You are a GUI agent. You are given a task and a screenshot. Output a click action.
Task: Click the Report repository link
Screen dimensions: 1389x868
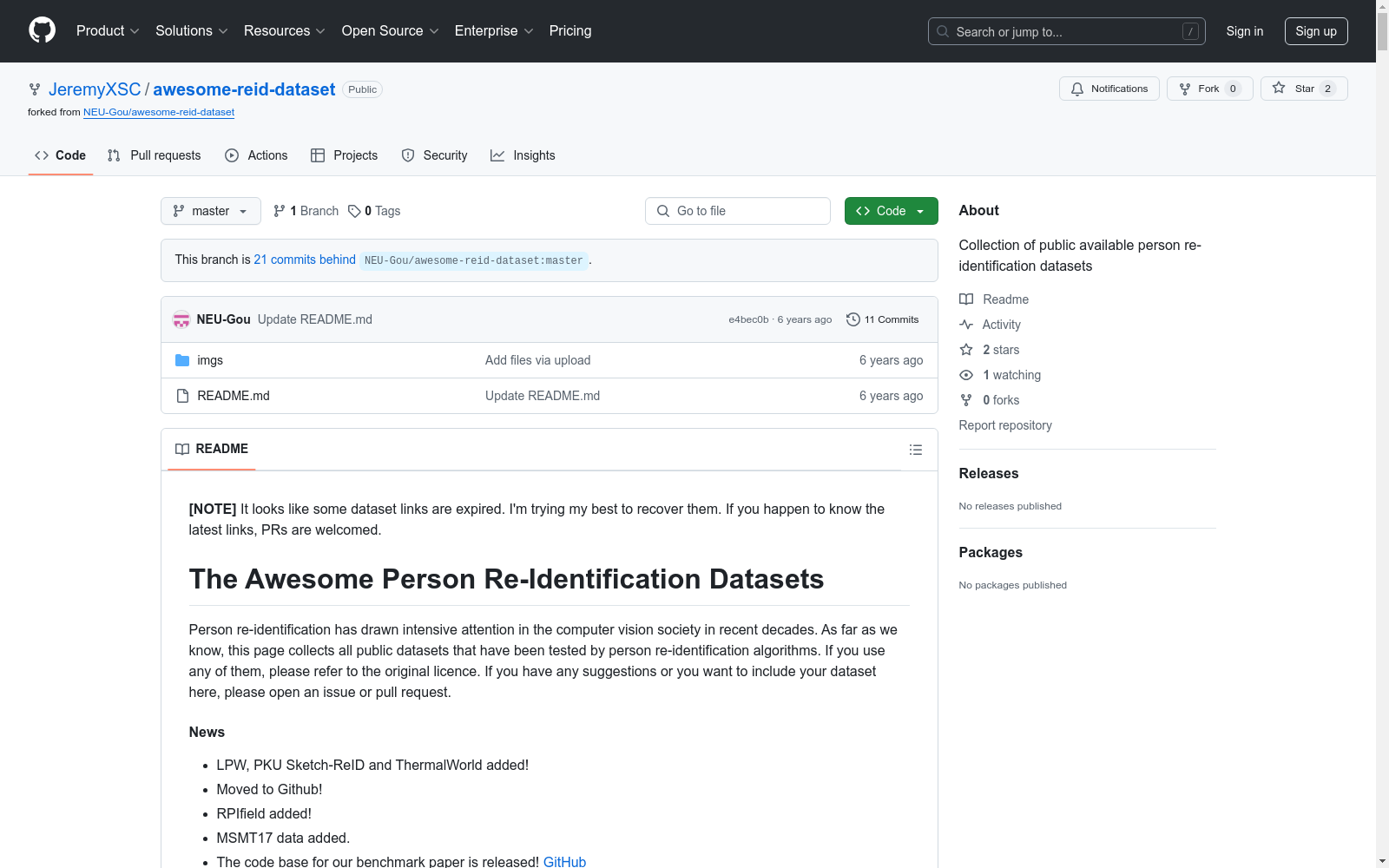point(1005,425)
